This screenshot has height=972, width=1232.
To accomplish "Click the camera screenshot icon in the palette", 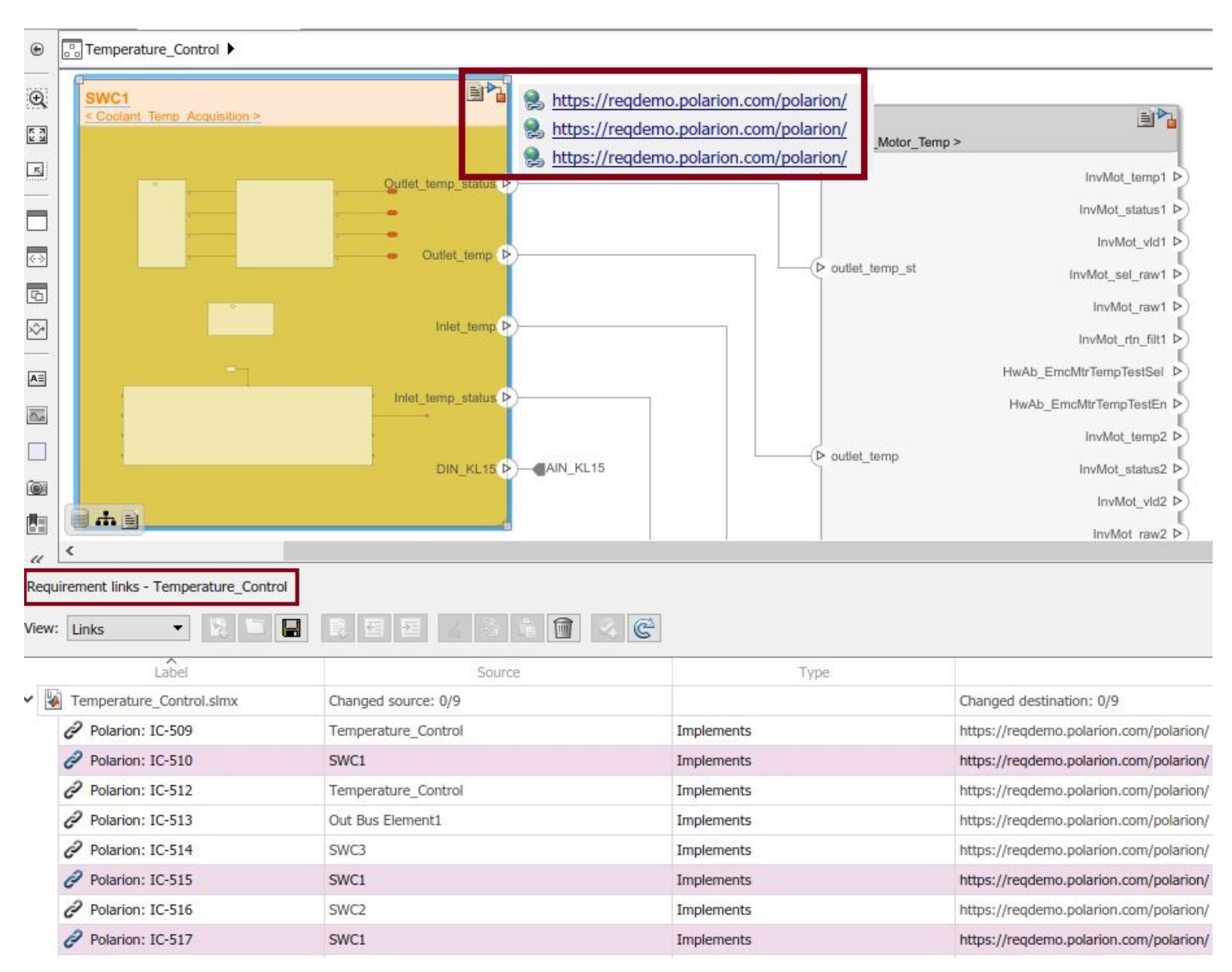I will (37, 488).
